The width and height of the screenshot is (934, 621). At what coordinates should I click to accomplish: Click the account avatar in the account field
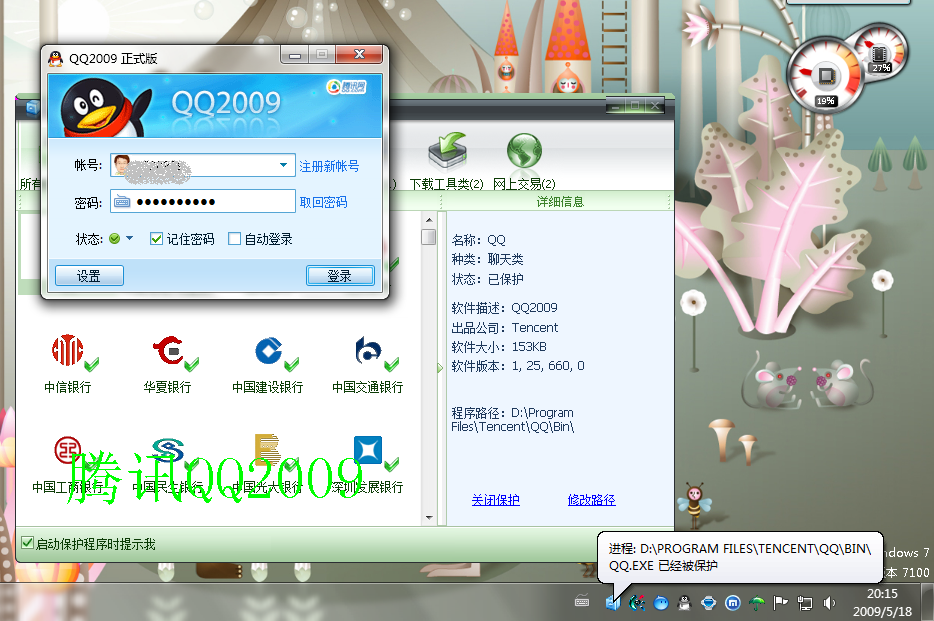tap(122, 165)
